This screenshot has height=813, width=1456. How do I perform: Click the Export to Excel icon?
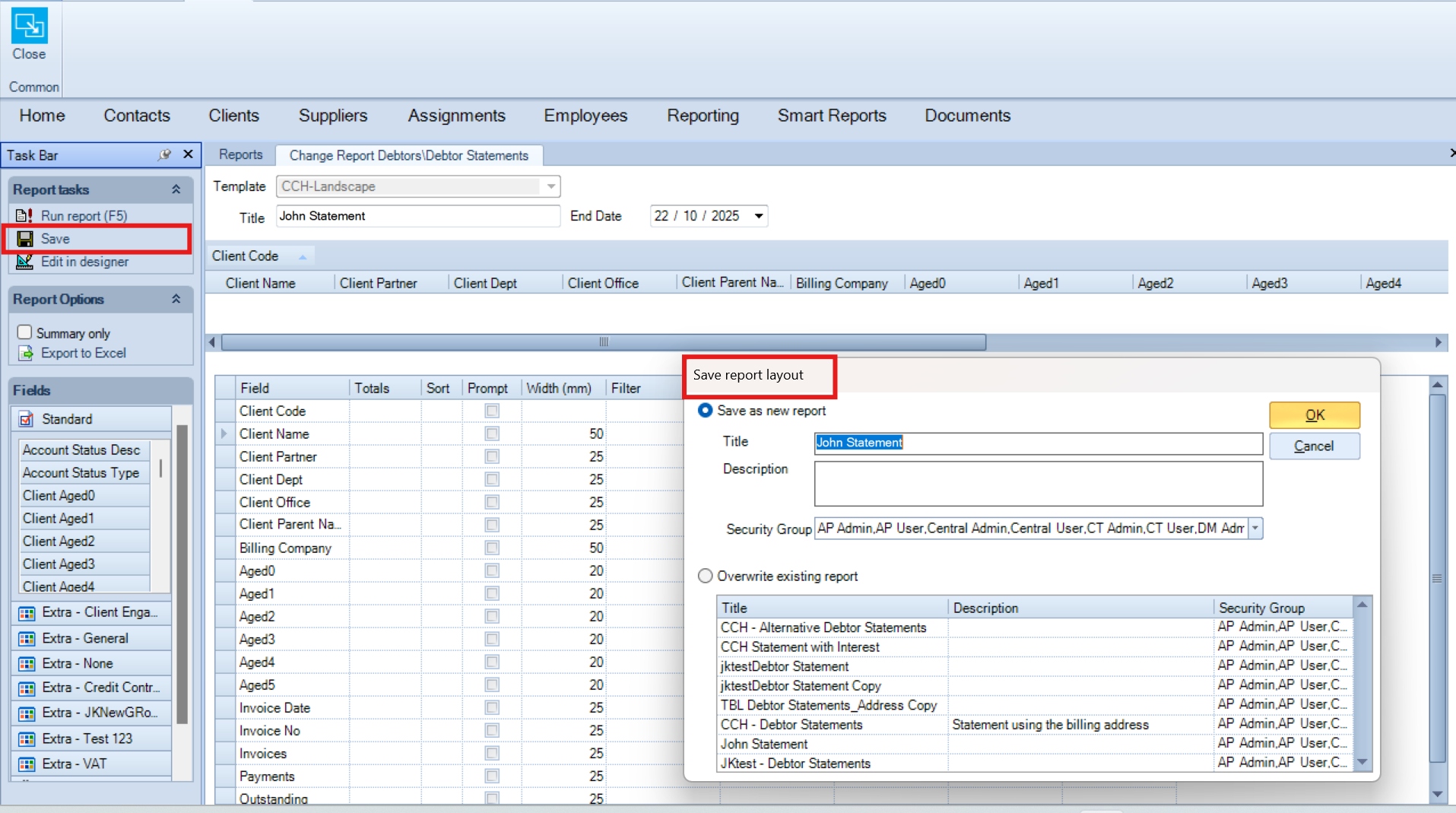(26, 353)
